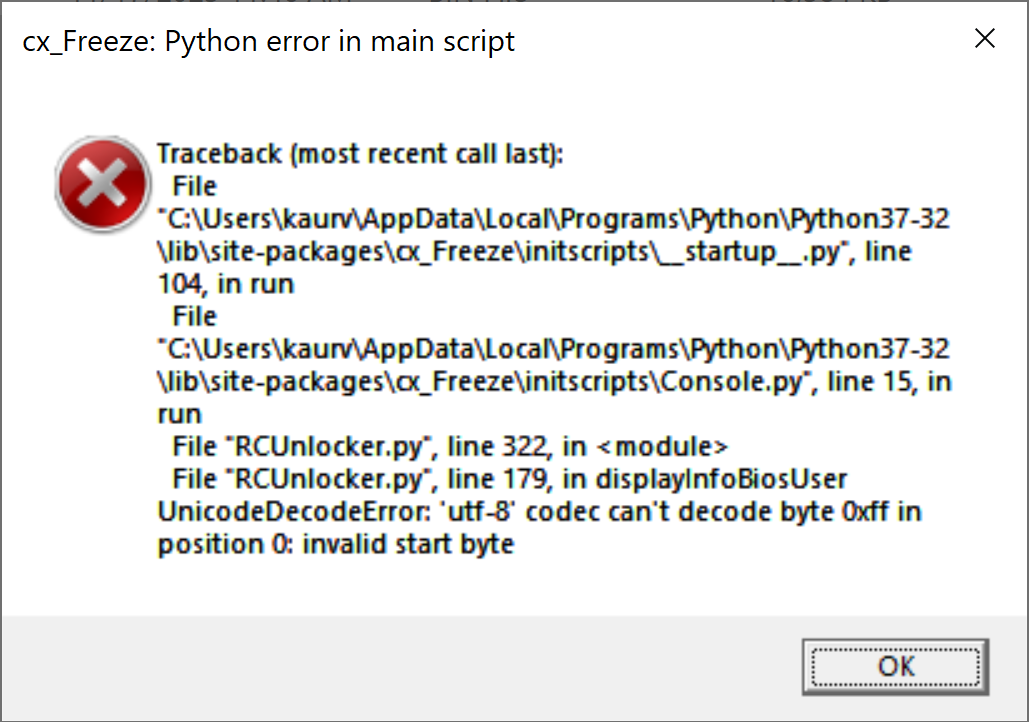Select the 'Traceback (most recent call last)' line

tap(360, 154)
